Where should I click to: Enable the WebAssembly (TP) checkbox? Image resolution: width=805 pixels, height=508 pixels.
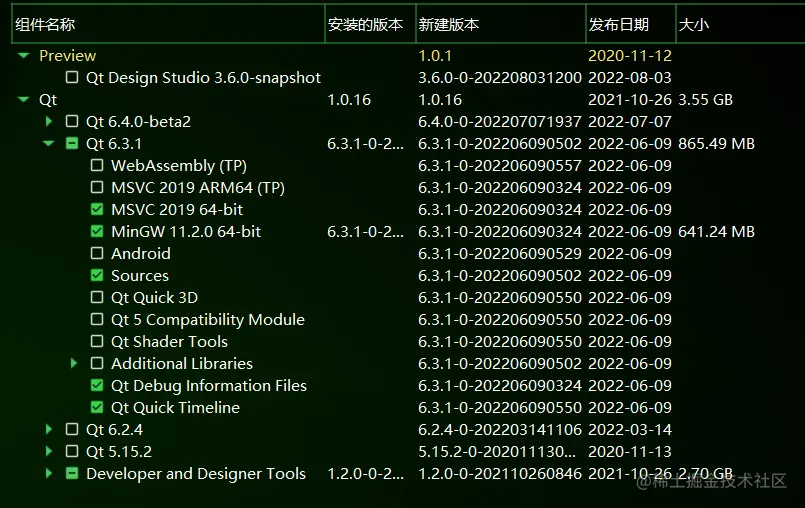click(97, 165)
